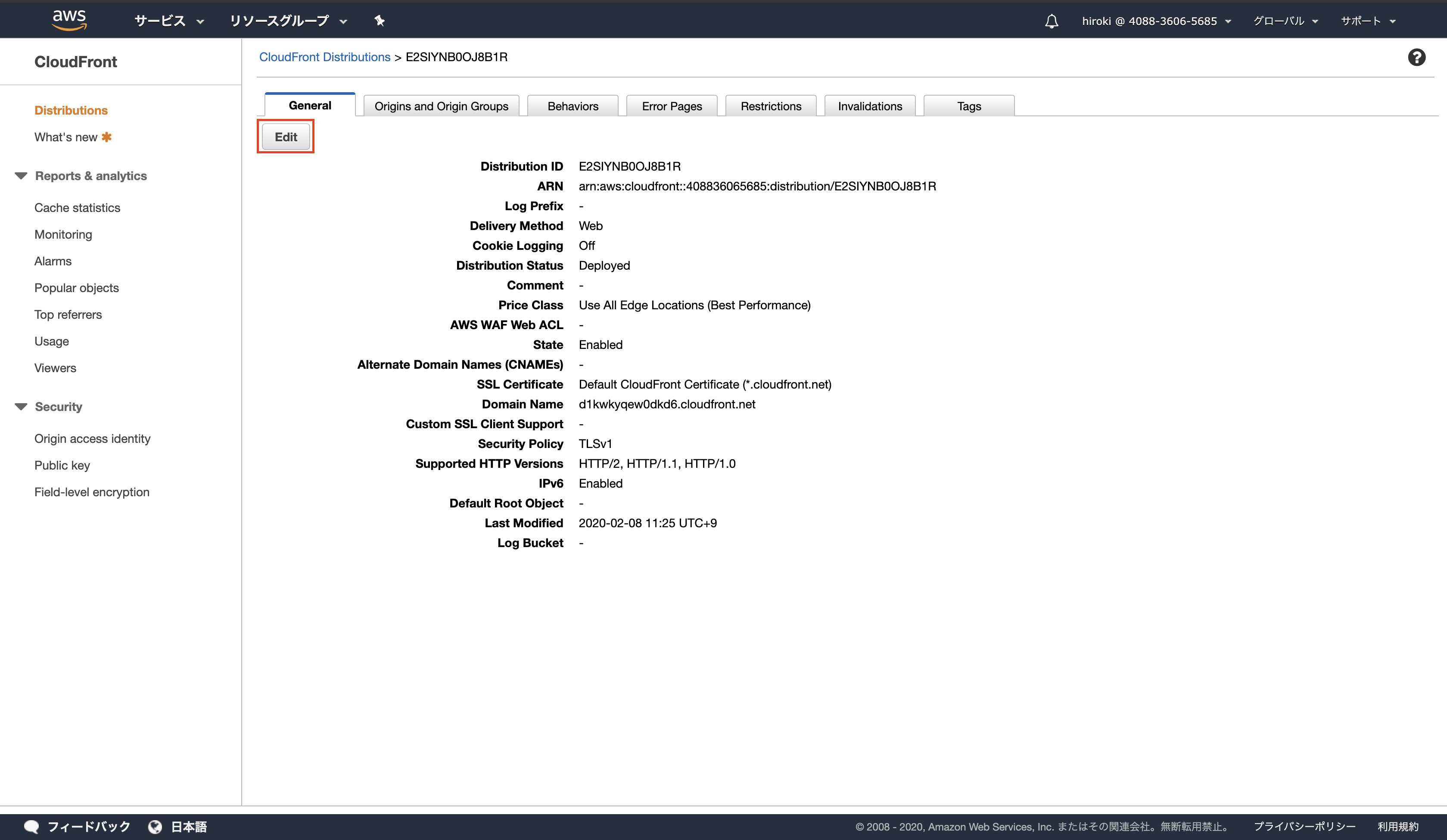Screen dimensions: 1447x840
Task: Switch to the Invalidations tab
Action: coord(869,106)
